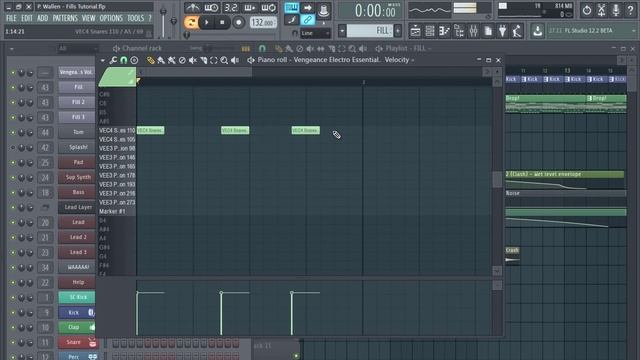Click the Channel rack swing slider
The image size is (640, 360).
208,49
